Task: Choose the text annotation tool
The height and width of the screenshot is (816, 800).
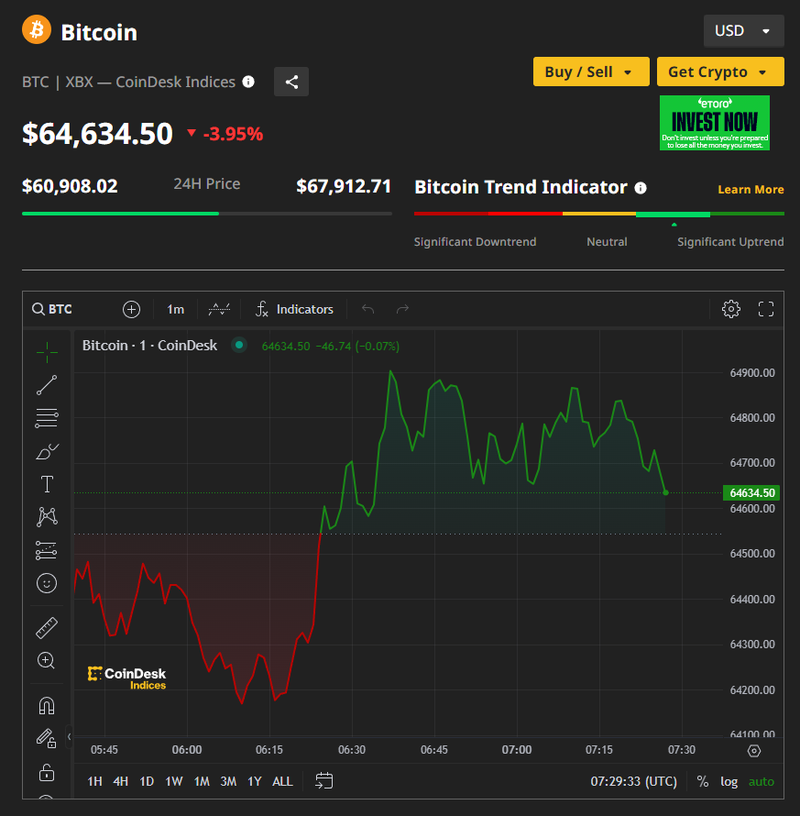Action: tap(47, 484)
